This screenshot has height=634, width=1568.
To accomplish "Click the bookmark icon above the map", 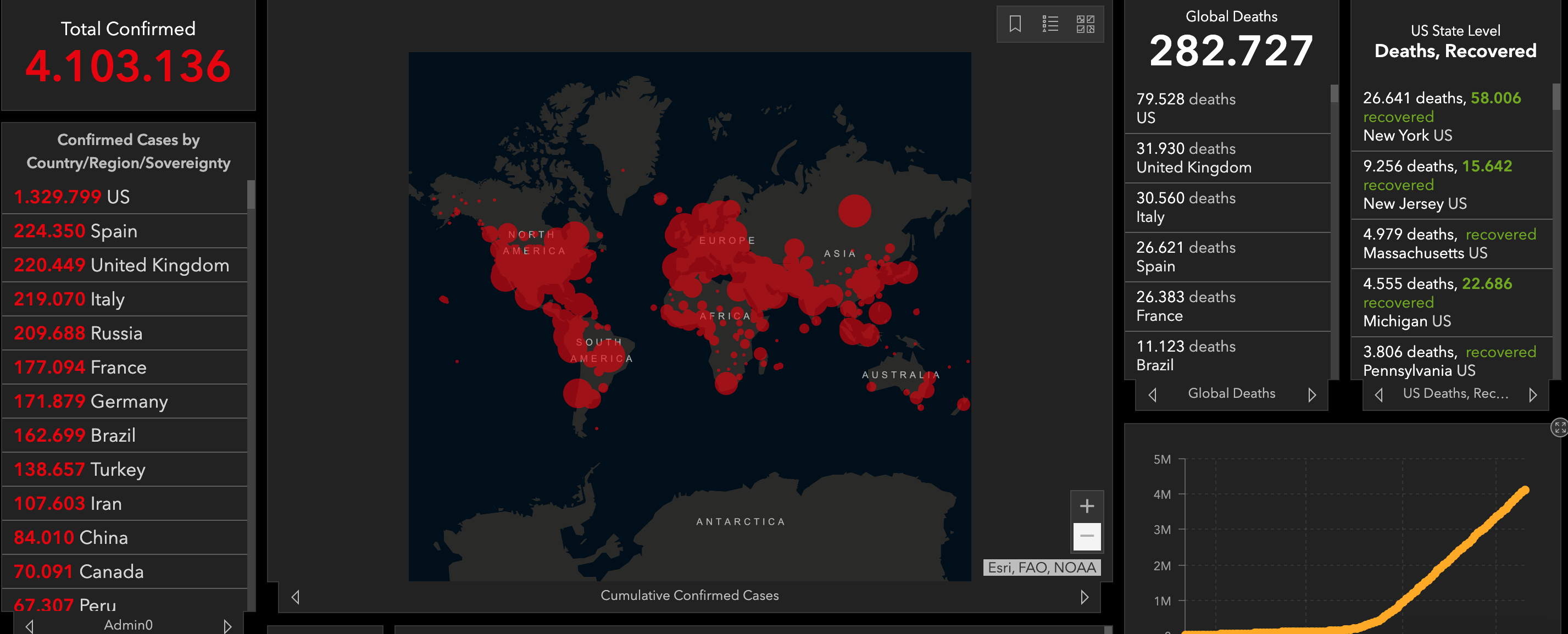I will click(x=1015, y=24).
